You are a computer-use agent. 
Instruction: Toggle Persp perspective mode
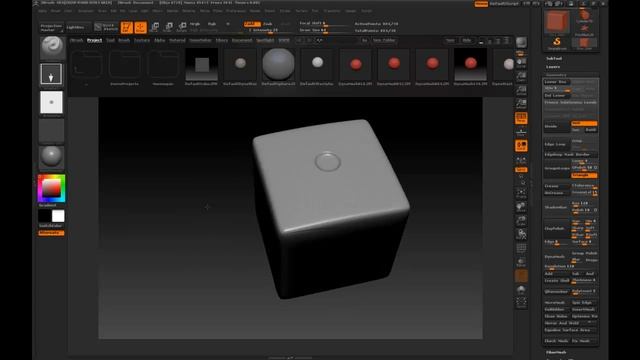point(521,118)
